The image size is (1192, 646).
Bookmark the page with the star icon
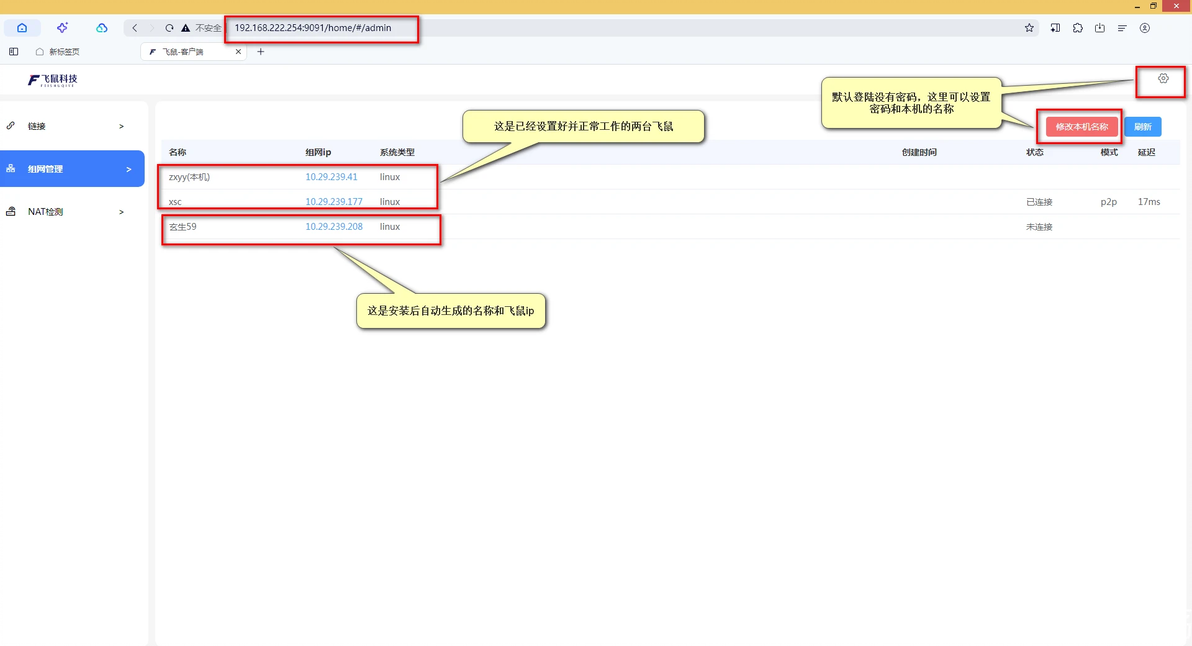pyautogui.click(x=1029, y=28)
